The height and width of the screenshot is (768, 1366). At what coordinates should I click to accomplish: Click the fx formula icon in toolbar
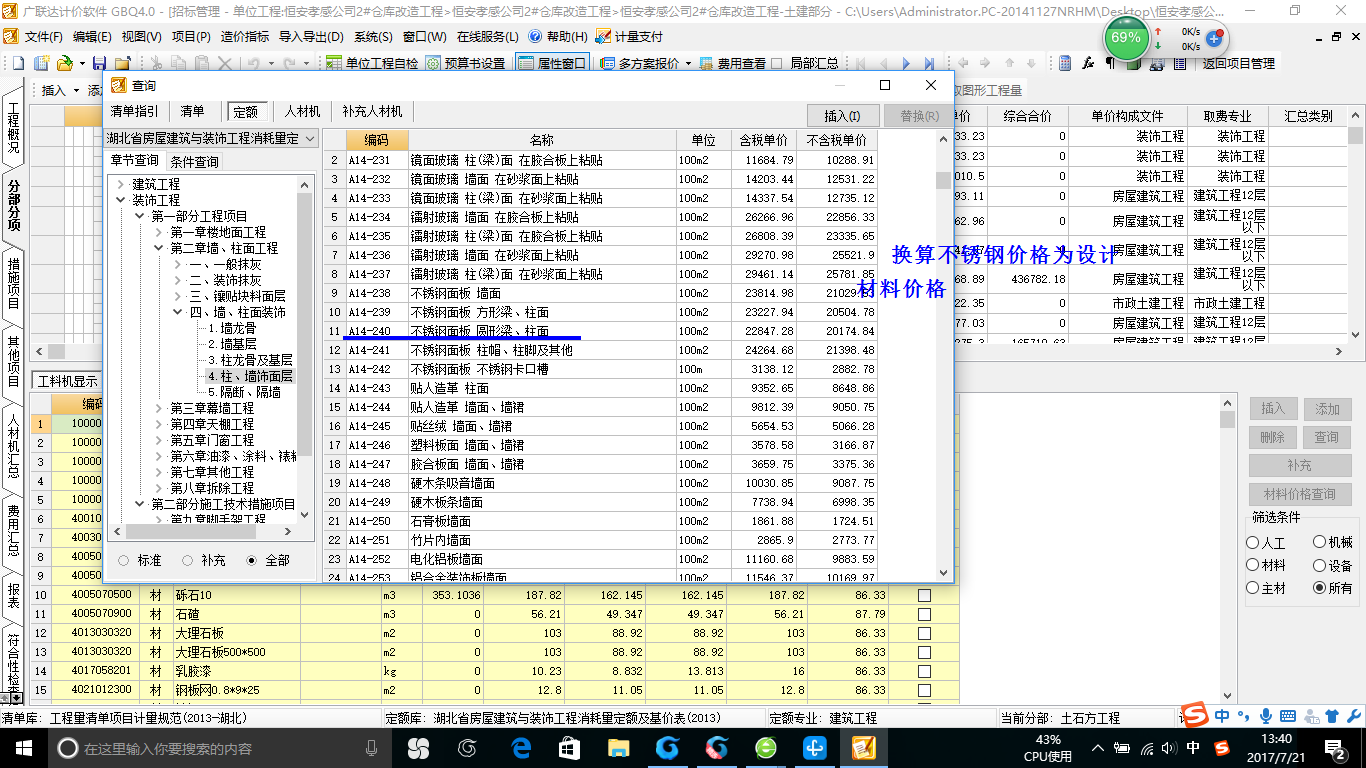click(1088, 63)
